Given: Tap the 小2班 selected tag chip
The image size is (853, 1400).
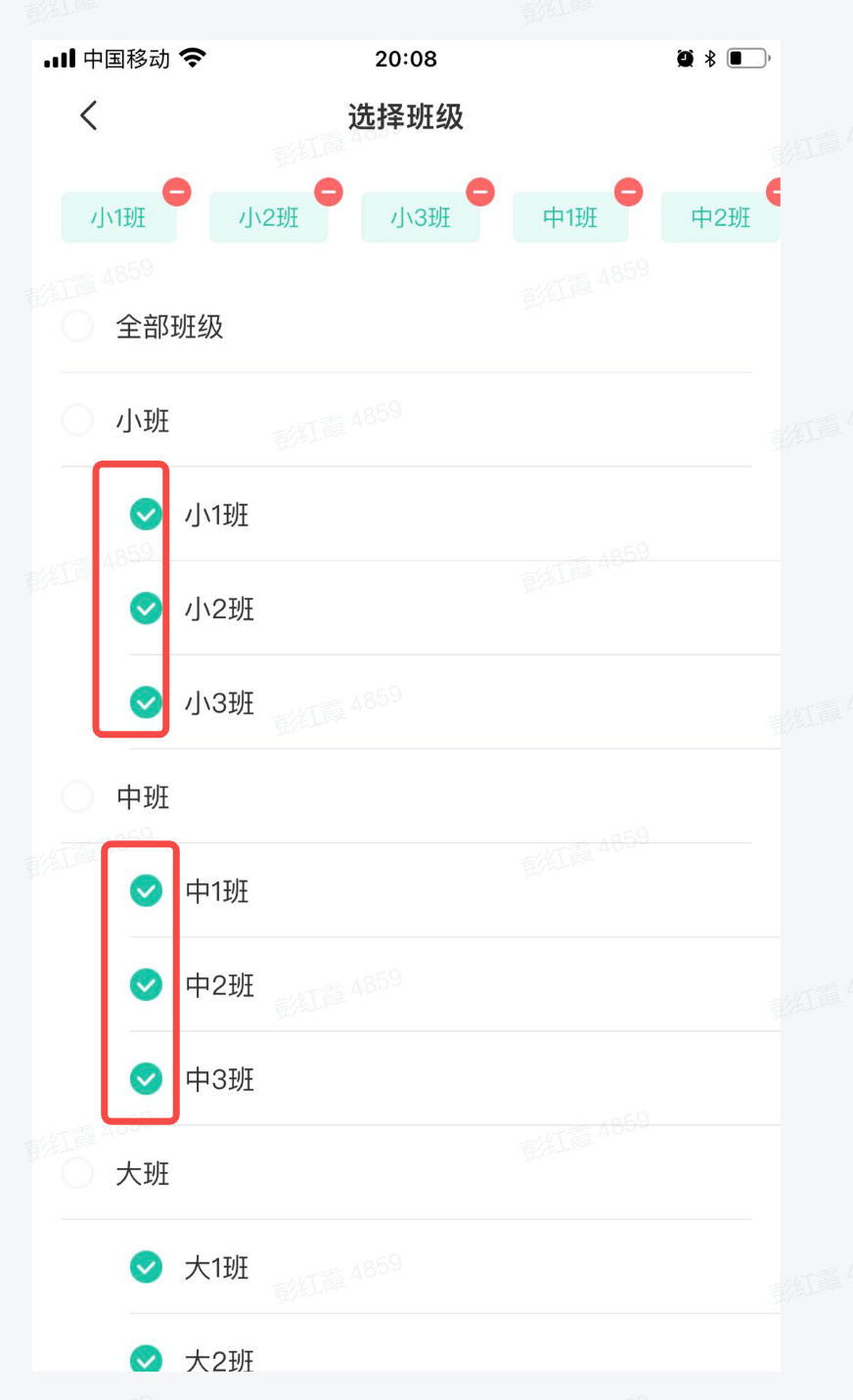Looking at the screenshot, I should point(268,217).
